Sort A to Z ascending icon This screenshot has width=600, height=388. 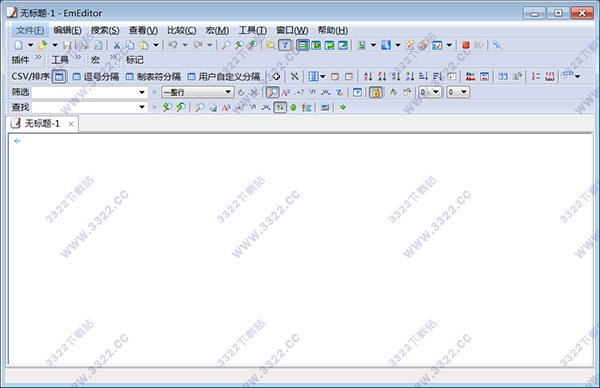click(x=368, y=77)
